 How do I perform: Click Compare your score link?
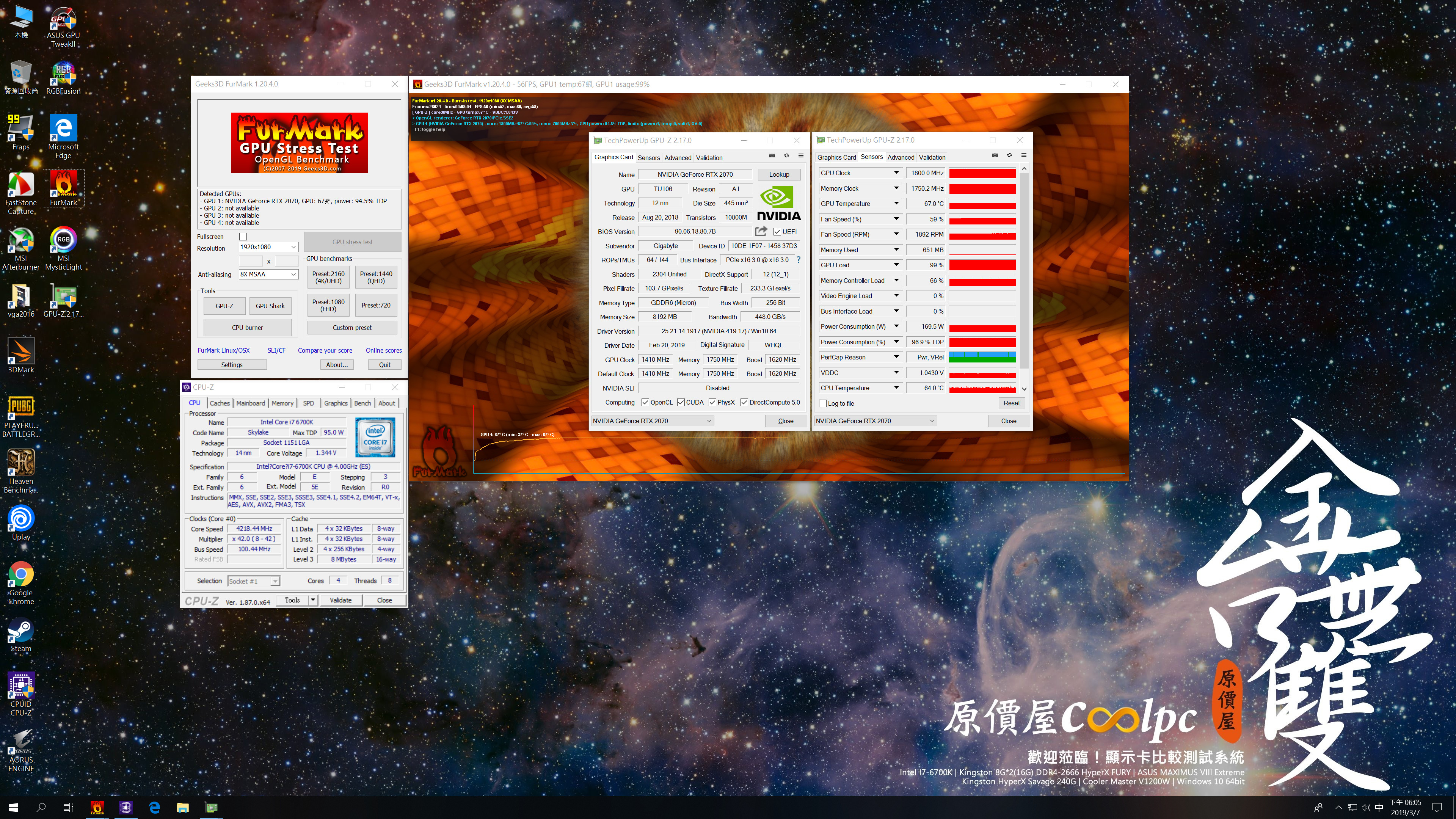[x=325, y=350]
